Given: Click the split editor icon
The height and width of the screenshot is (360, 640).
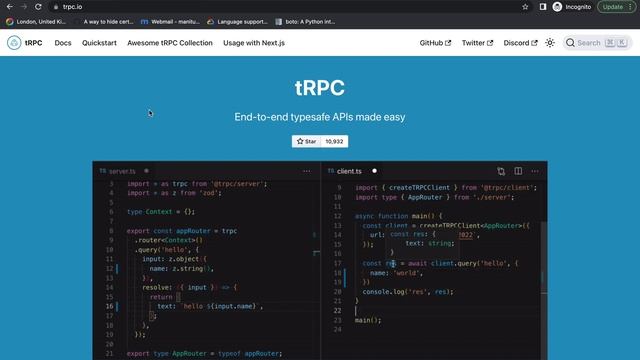Looking at the screenshot, I should (518, 171).
